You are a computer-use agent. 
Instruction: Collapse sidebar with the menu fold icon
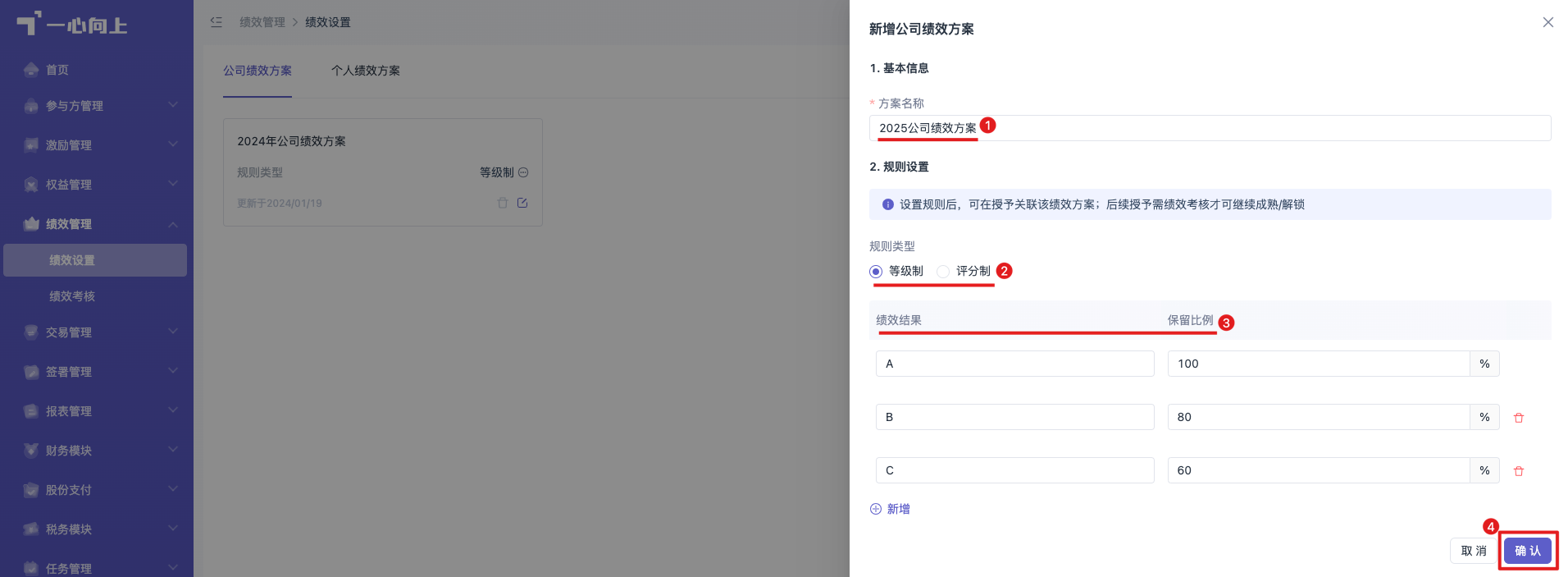pos(216,22)
